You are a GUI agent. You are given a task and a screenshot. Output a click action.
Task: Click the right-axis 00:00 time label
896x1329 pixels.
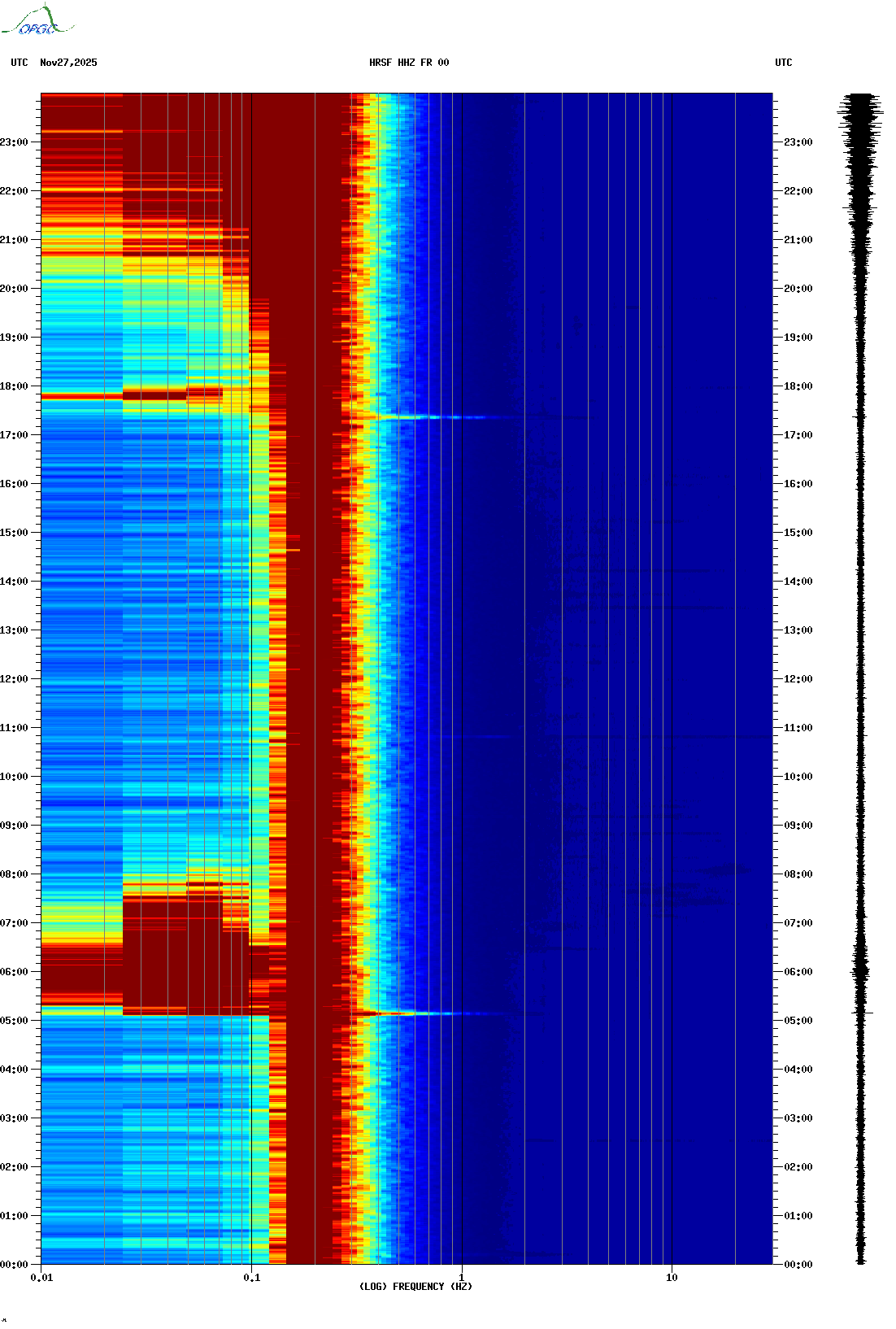coord(798,1265)
